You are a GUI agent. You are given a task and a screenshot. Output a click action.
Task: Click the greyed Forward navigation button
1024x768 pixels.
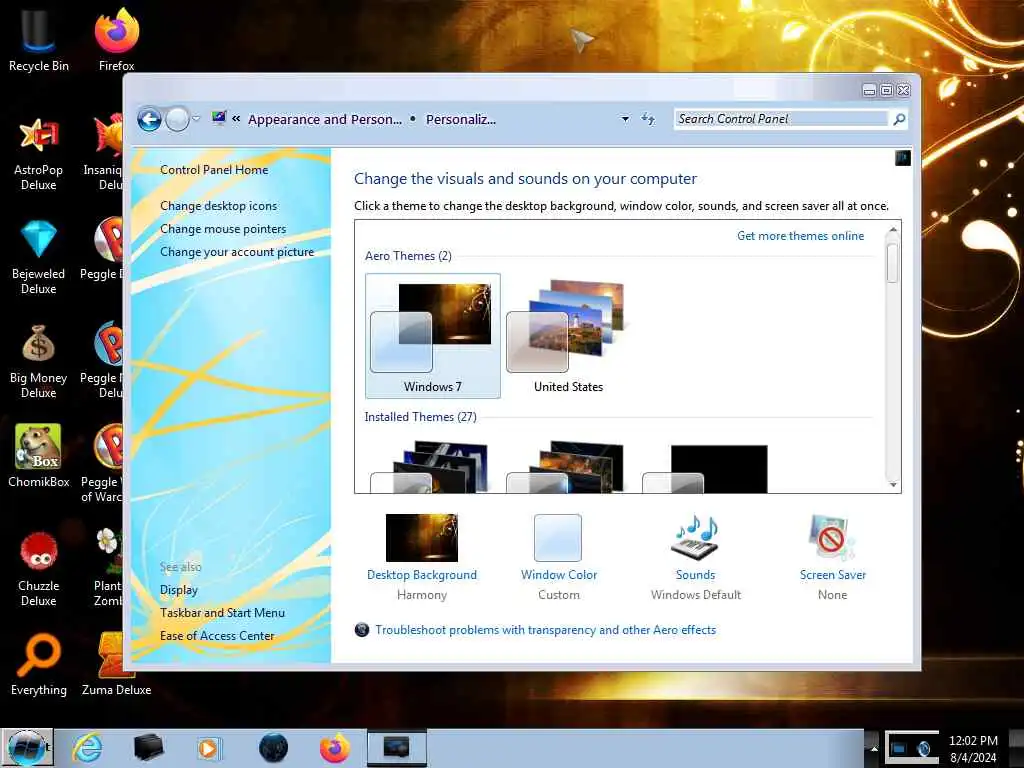point(177,120)
